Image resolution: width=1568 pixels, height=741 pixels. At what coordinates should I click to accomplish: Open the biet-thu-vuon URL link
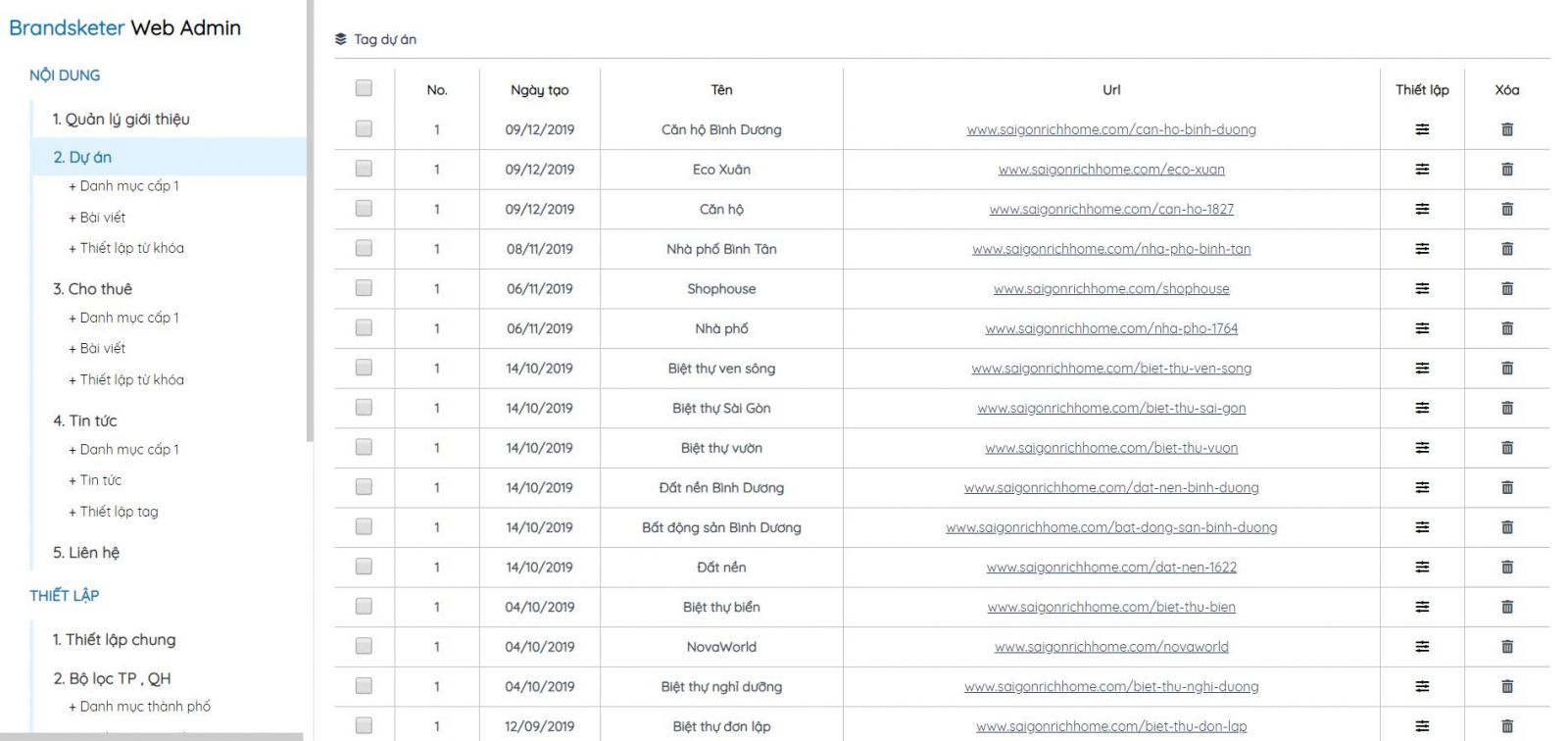pos(1111,448)
